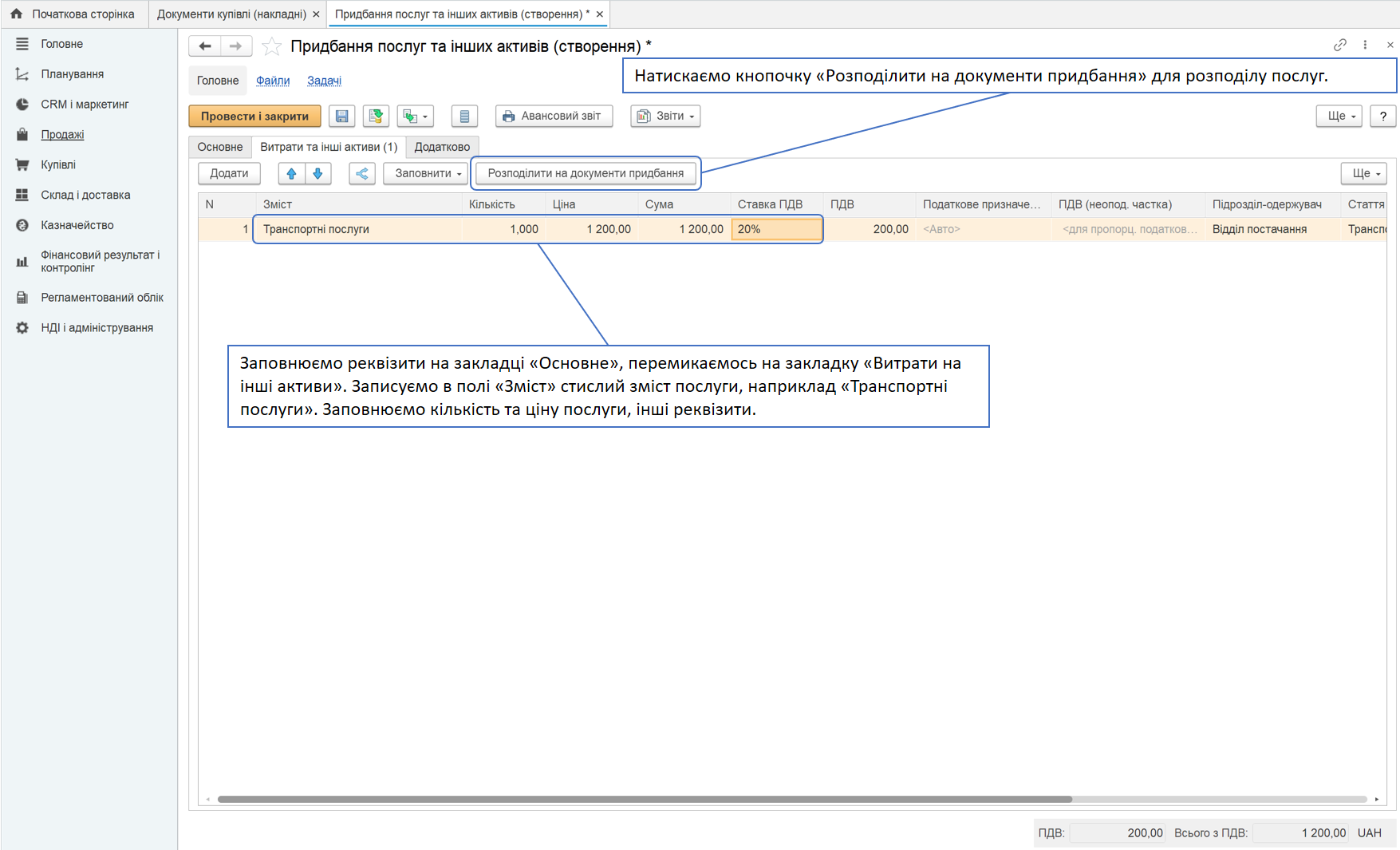This screenshot has height=850, width=1400.
Task: Open Склад і доставка section
Action: point(85,196)
